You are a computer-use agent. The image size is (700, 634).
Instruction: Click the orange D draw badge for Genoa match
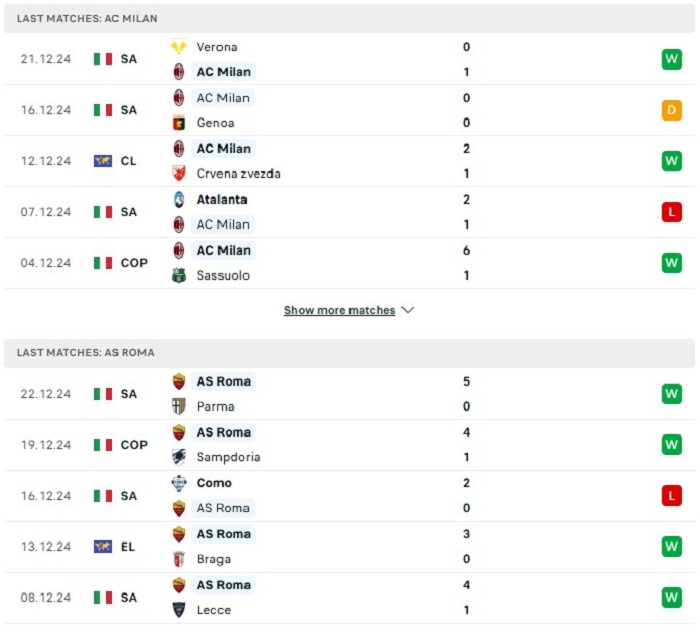(671, 110)
